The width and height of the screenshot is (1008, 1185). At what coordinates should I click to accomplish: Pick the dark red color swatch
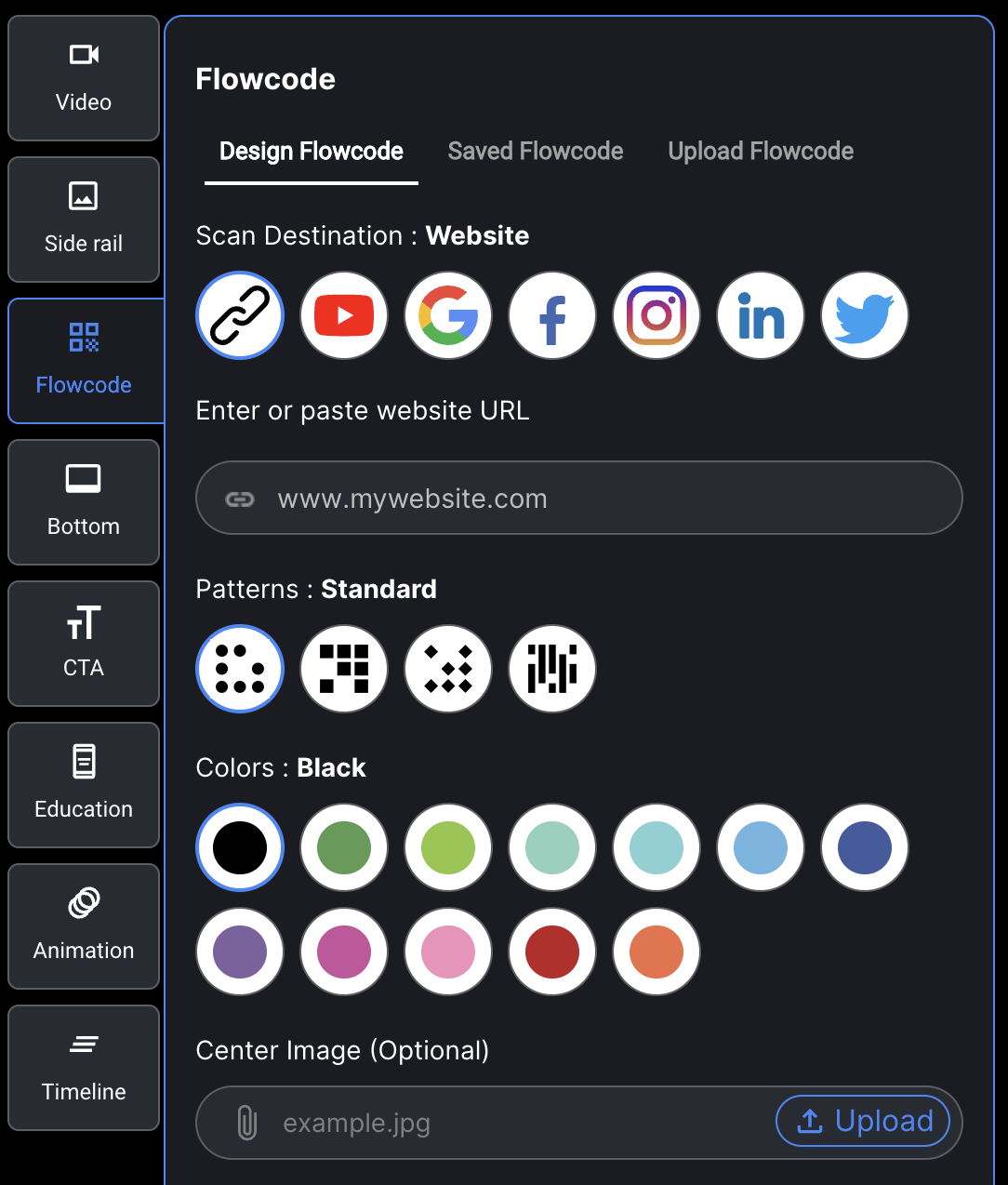coord(552,952)
